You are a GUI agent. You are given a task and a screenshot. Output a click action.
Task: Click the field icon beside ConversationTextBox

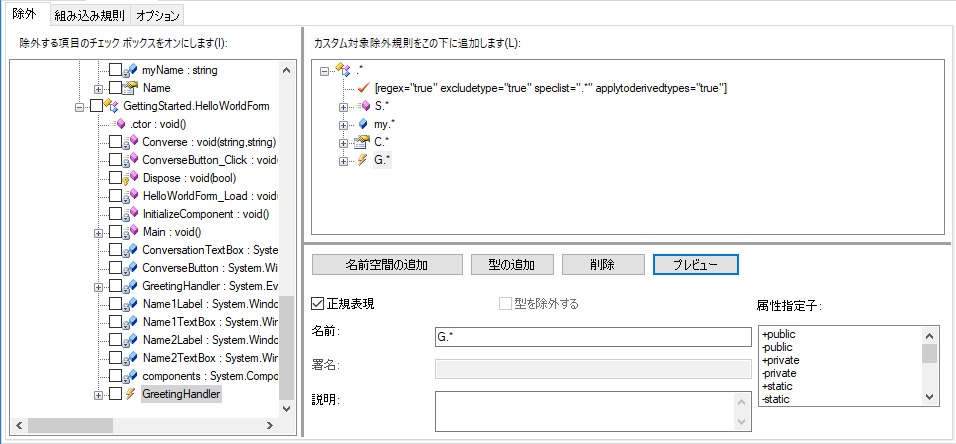coord(131,250)
